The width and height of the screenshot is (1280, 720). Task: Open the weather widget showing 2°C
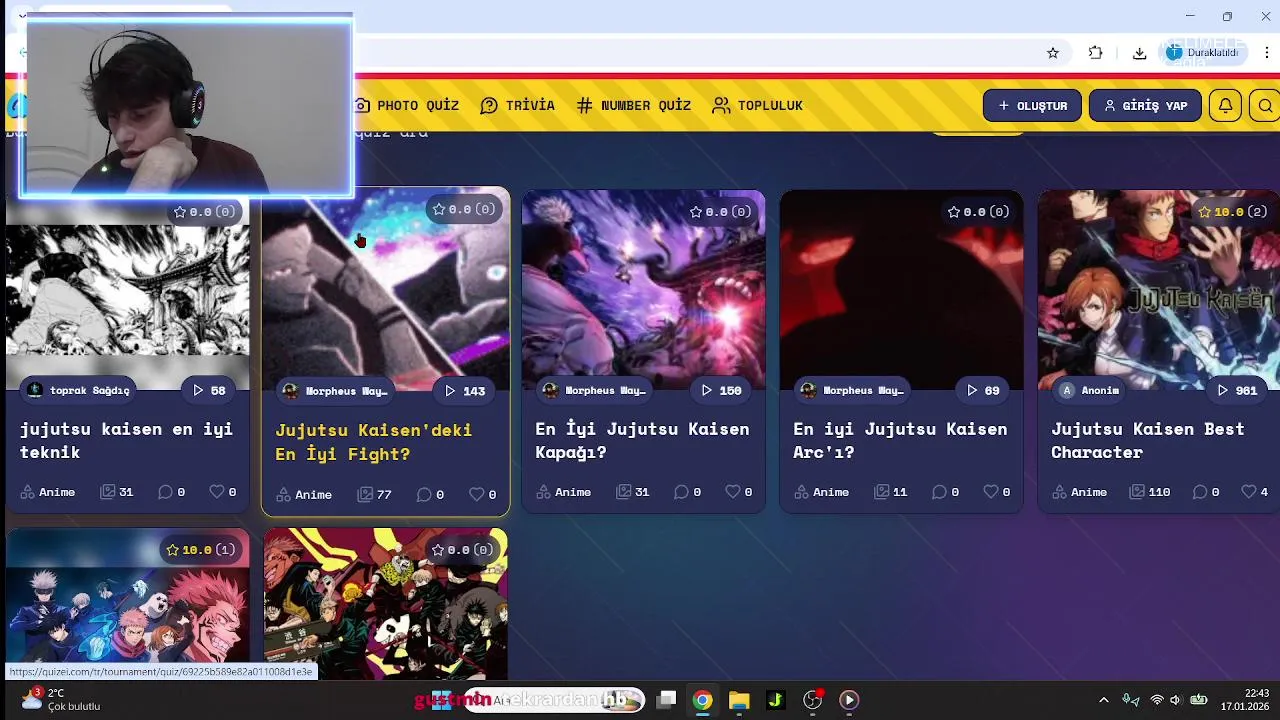[x=60, y=700]
